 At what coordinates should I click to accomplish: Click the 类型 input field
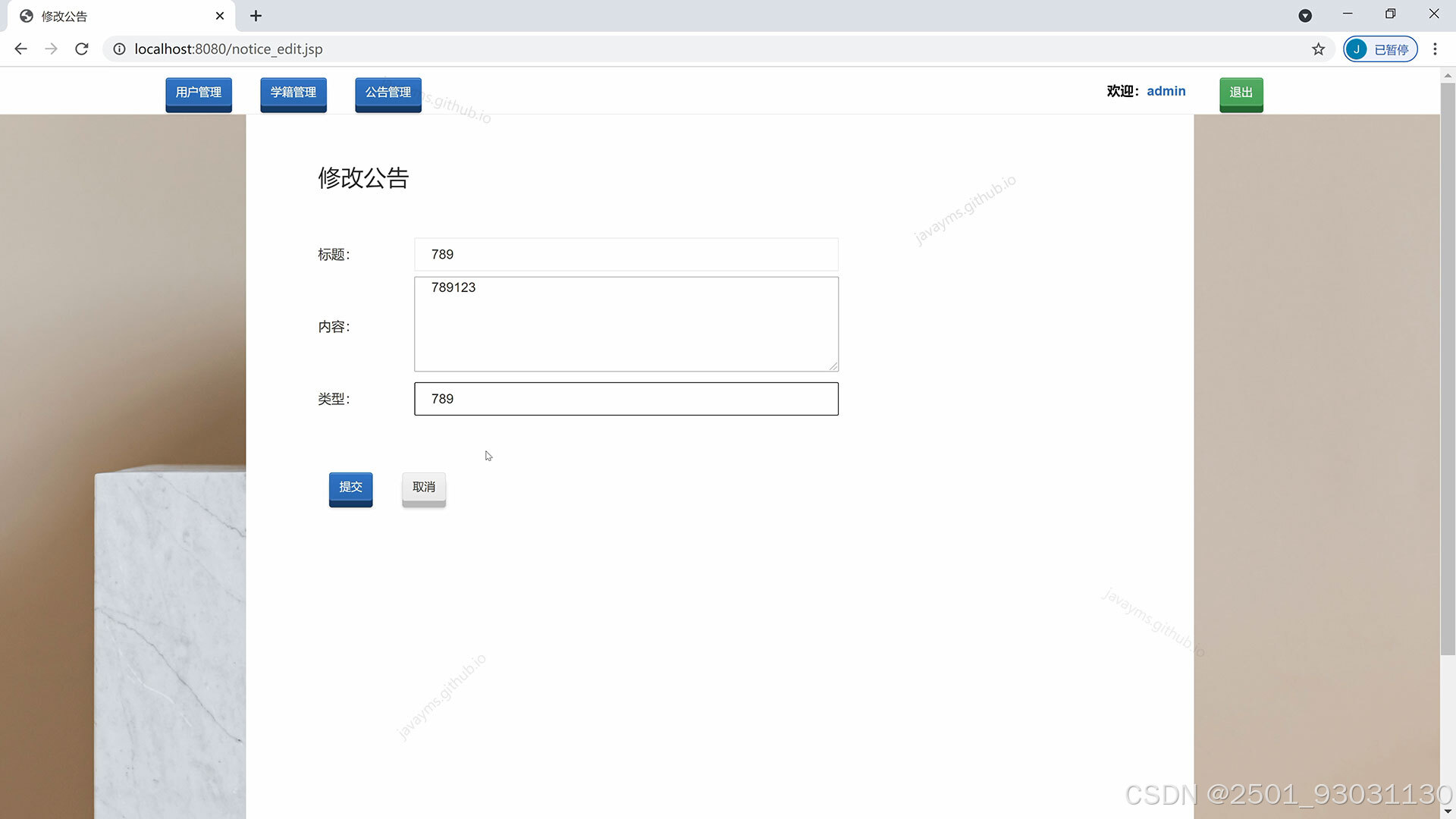[x=626, y=399]
